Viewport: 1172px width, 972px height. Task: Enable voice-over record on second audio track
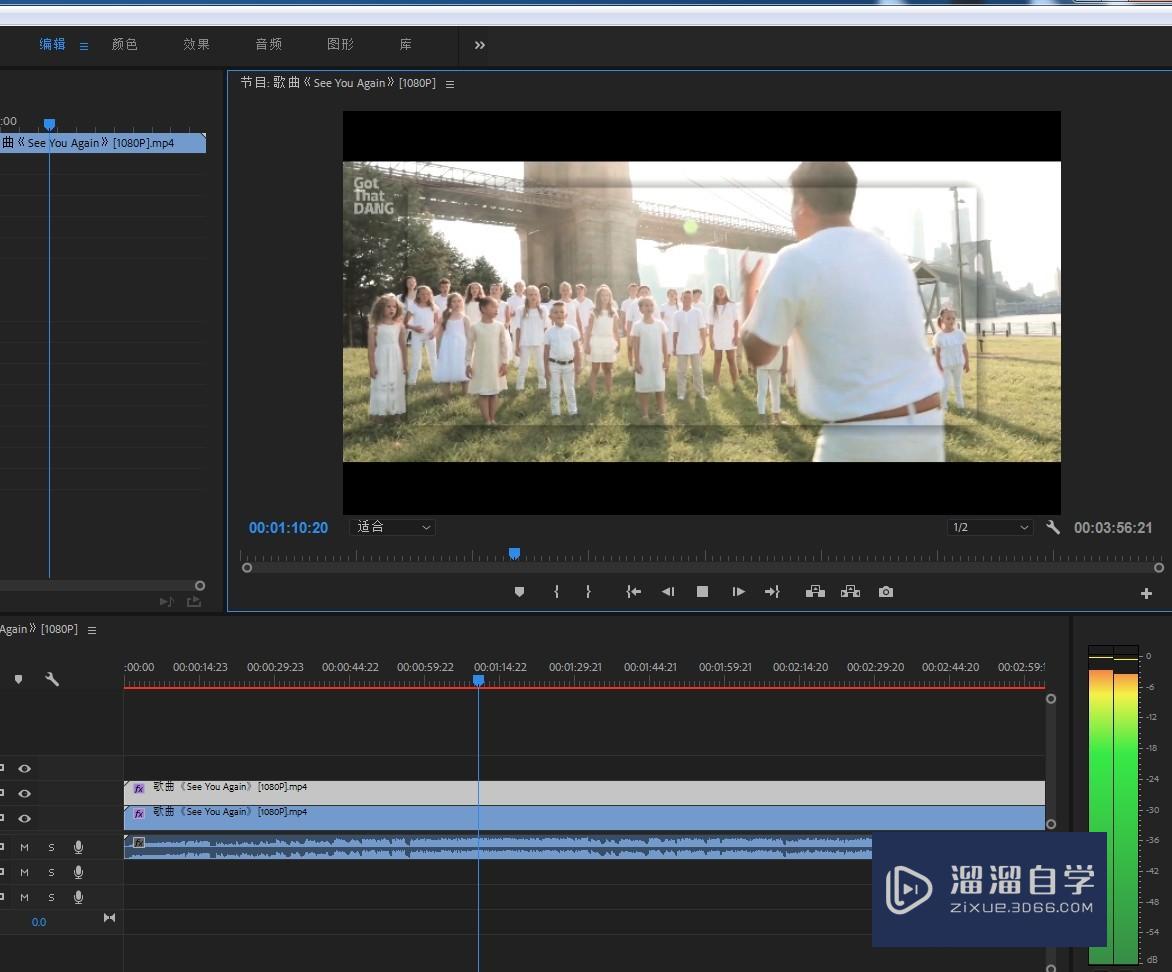(78, 872)
